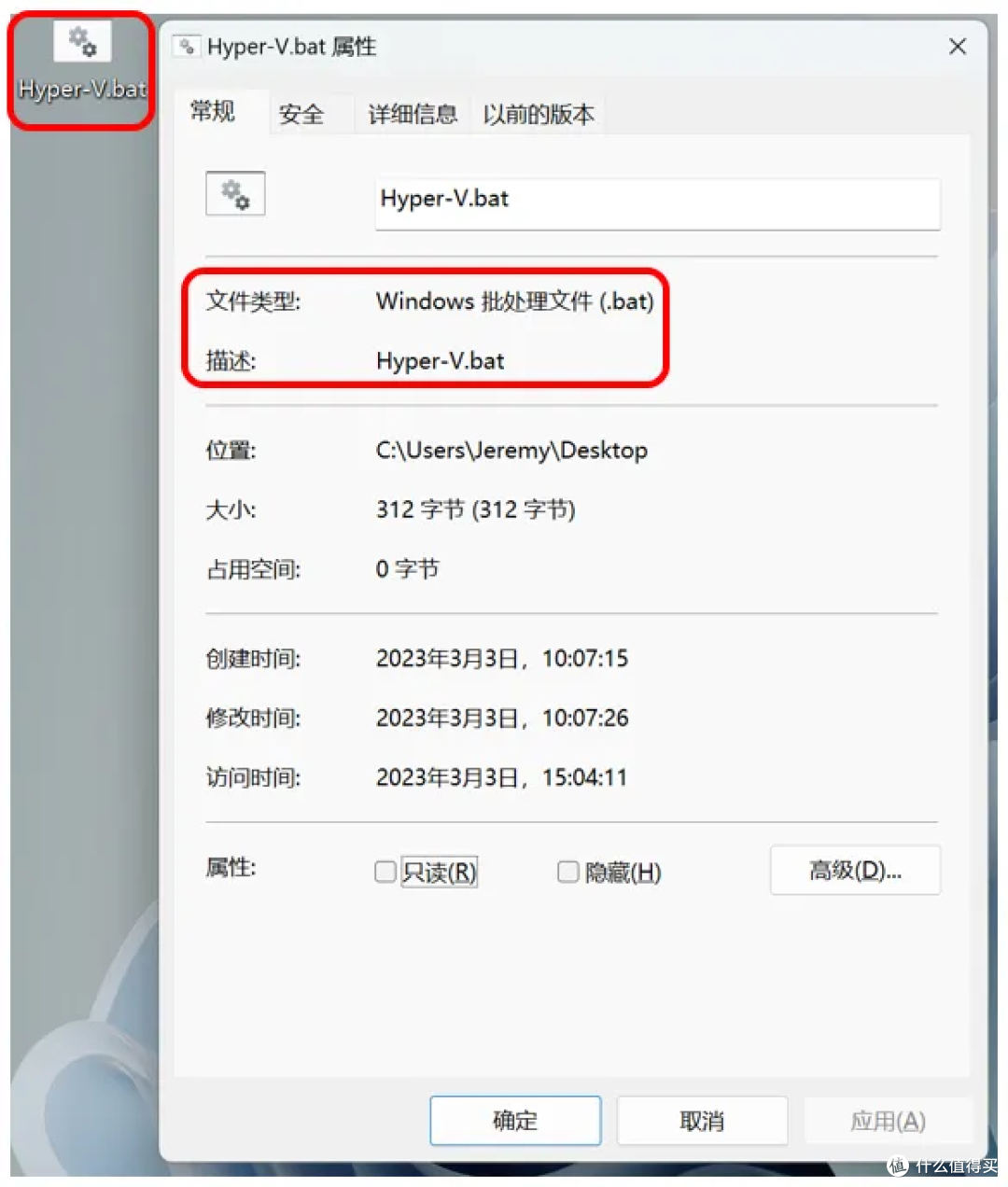Select the accessed time 15:04:11

585,778
